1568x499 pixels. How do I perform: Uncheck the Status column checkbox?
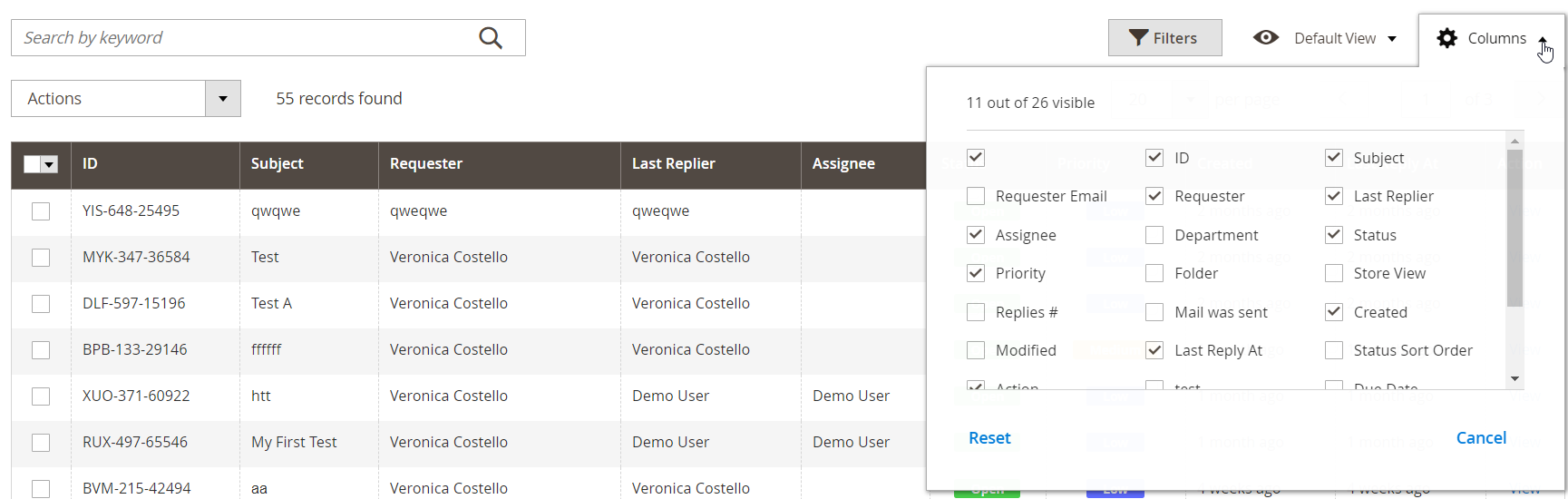pos(1334,235)
